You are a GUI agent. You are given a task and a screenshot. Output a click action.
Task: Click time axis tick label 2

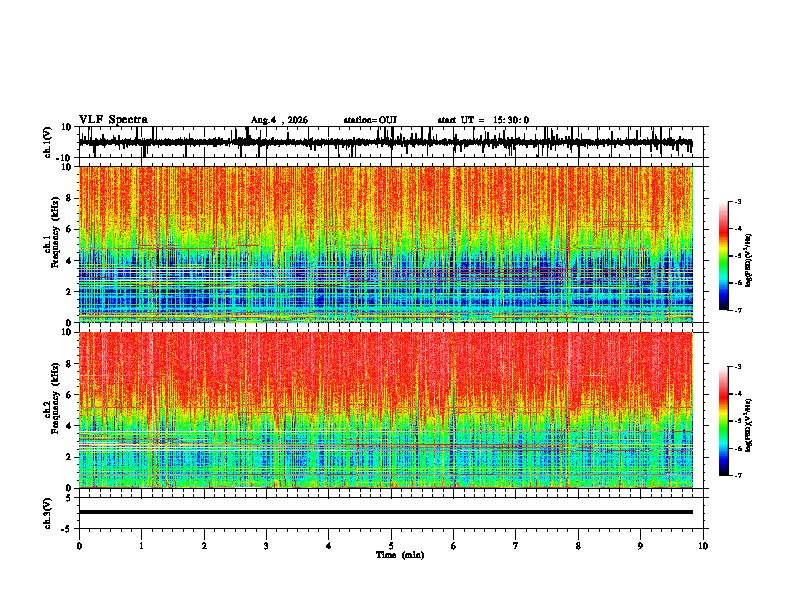click(204, 546)
